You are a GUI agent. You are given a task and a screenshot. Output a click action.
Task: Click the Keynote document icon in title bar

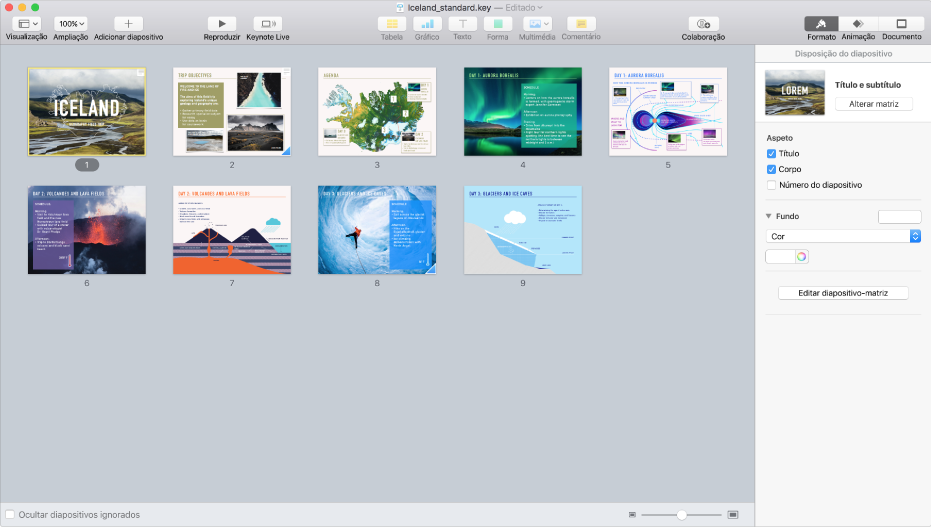400,8
